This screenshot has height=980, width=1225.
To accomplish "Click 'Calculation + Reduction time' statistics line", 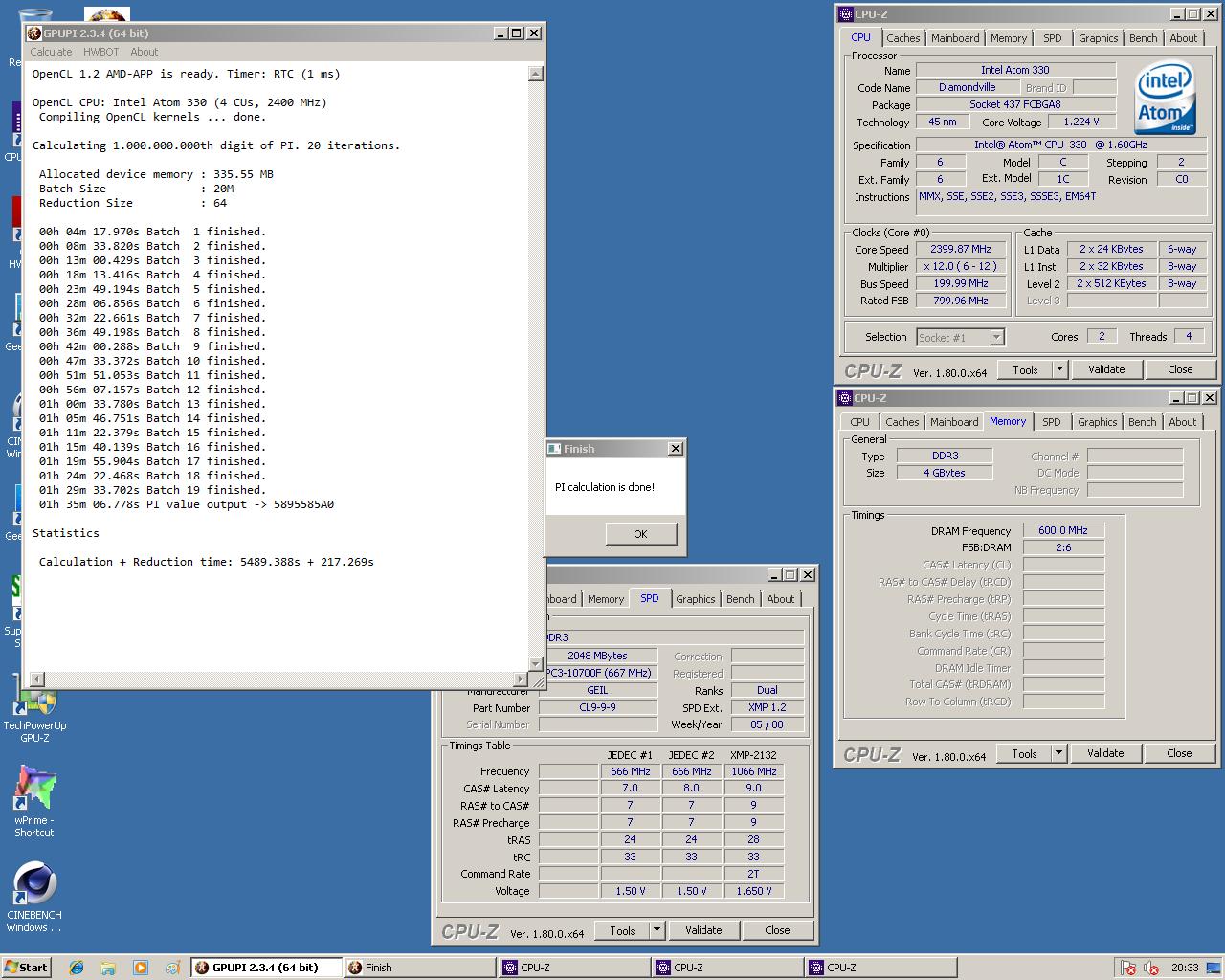I will click(x=207, y=562).
